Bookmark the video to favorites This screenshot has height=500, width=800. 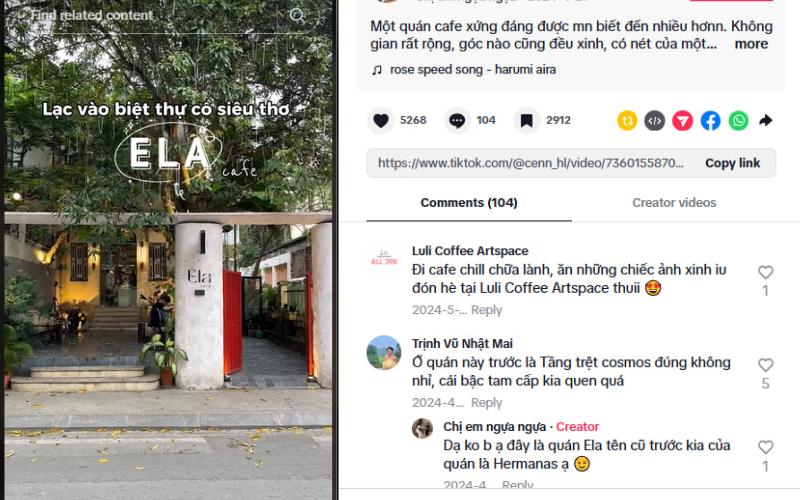pyautogui.click(x=527, y=121)
